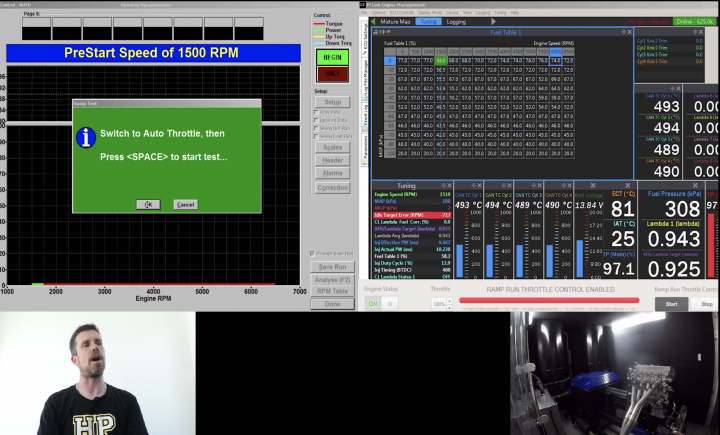Open the Layout menu in PCLink

[x=452, y=13]
